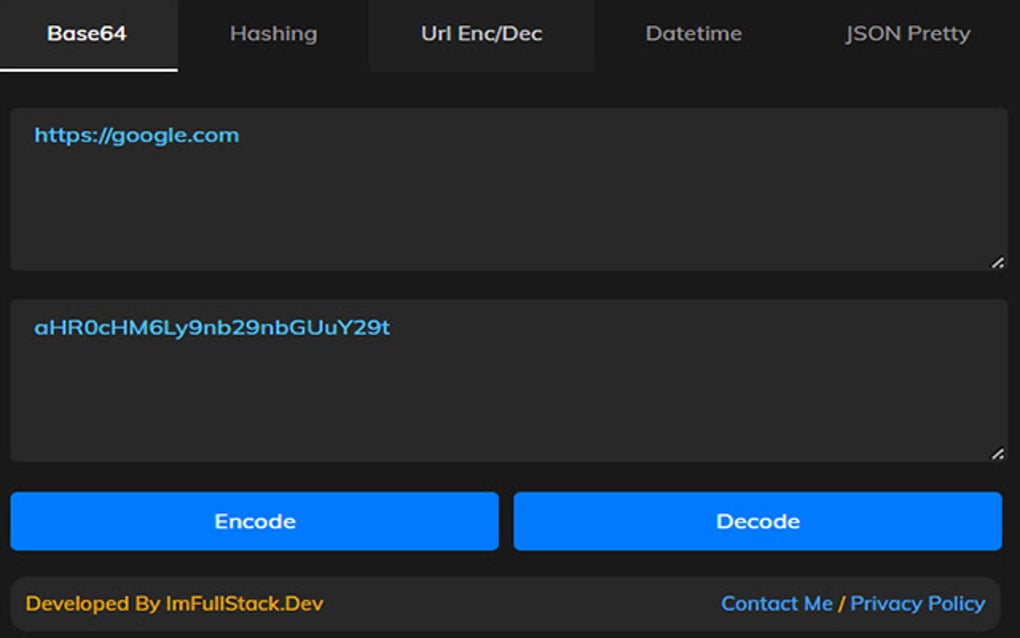
Task: Open the Hashing tab
Action: [x=273, y=34]
